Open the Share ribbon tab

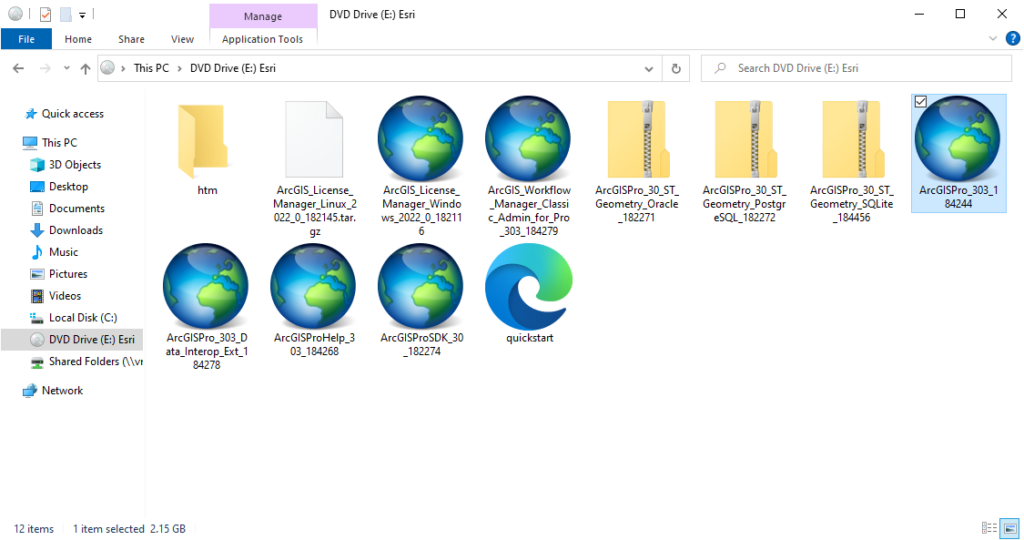[x=131, y=39]
